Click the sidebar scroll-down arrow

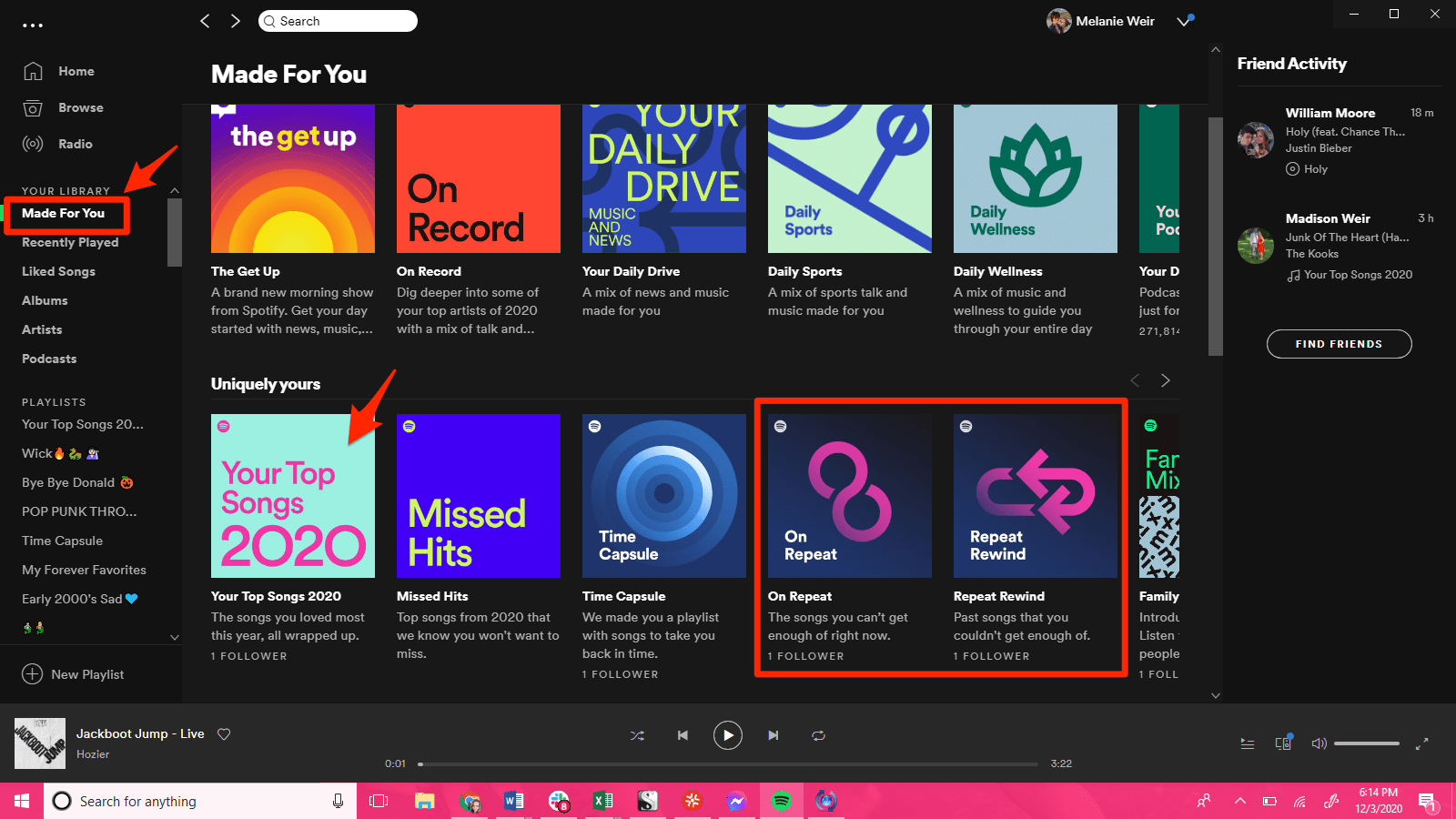click(x=175, y=637)
